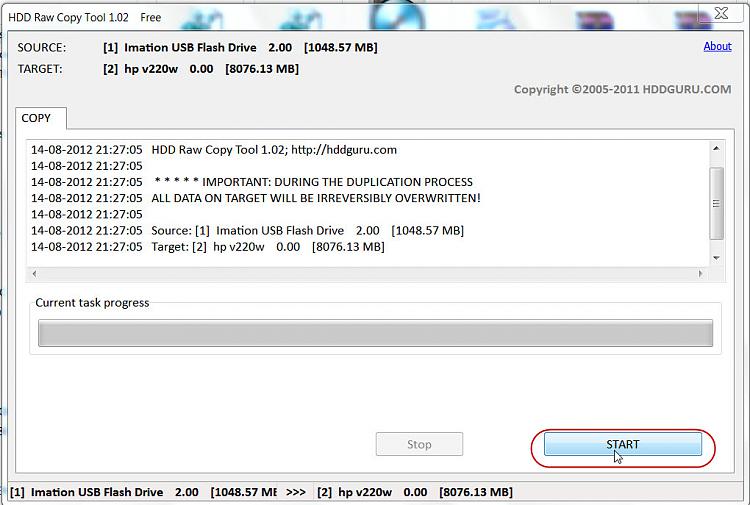Click the START button
The height and width of the screenshot is (505, 750).
[623, 444]
